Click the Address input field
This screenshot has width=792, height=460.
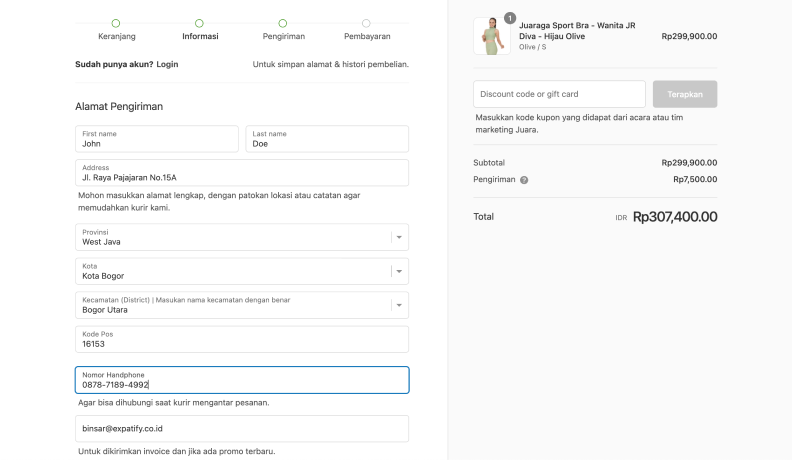[242, 173]
